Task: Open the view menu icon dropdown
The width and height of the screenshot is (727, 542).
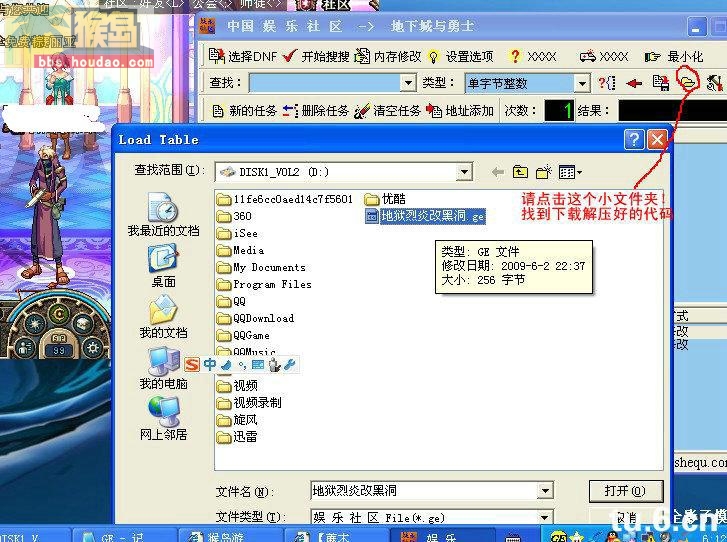Action: [x=570, y=172]
